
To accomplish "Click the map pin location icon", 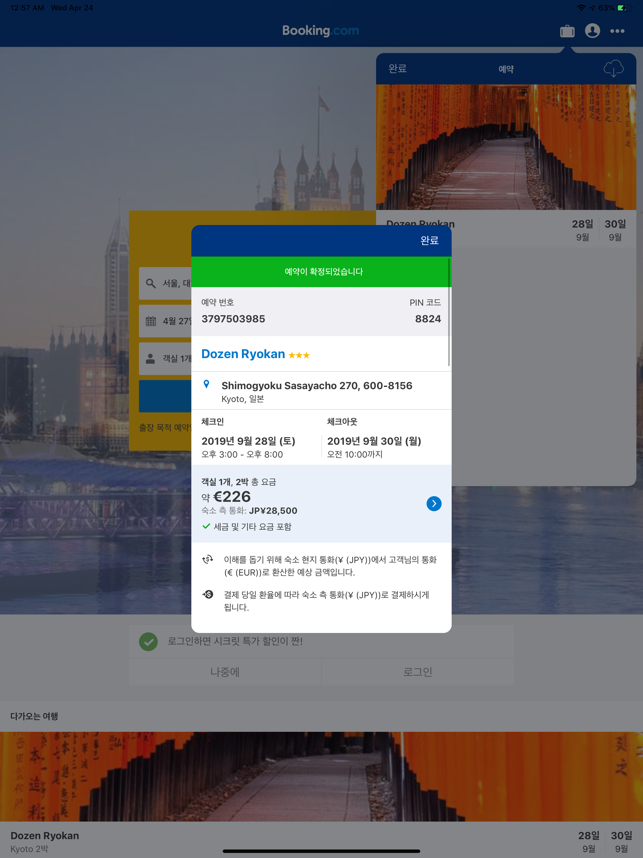I will coord(207,385).
